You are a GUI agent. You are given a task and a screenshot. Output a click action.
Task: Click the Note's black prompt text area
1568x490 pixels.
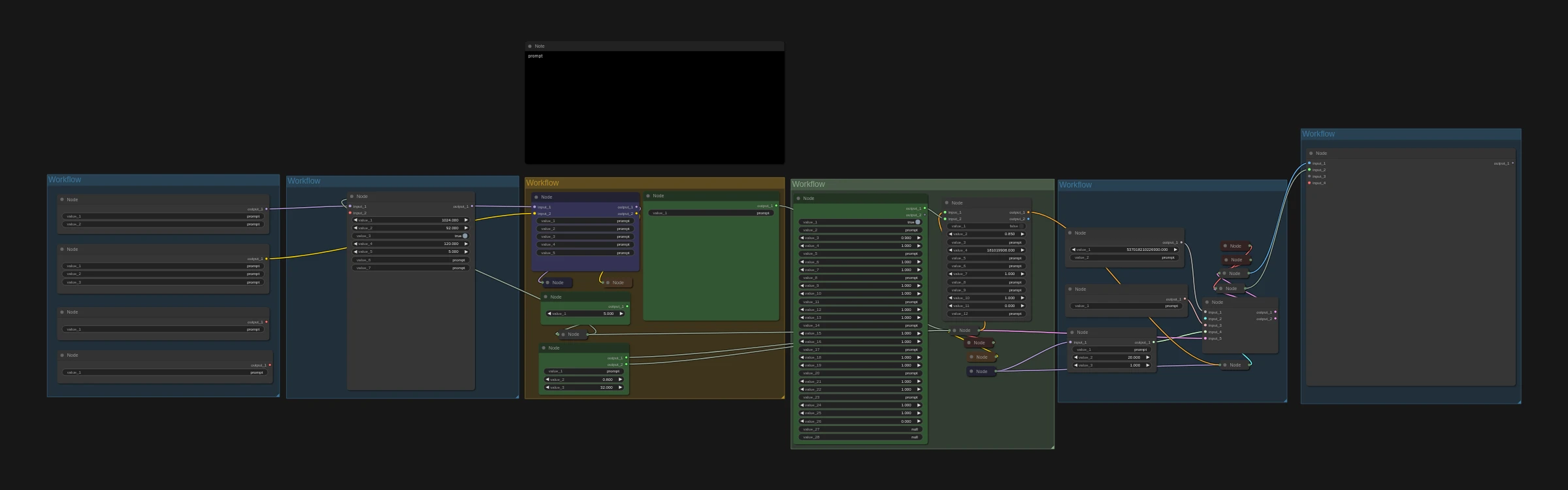[655, 107]
